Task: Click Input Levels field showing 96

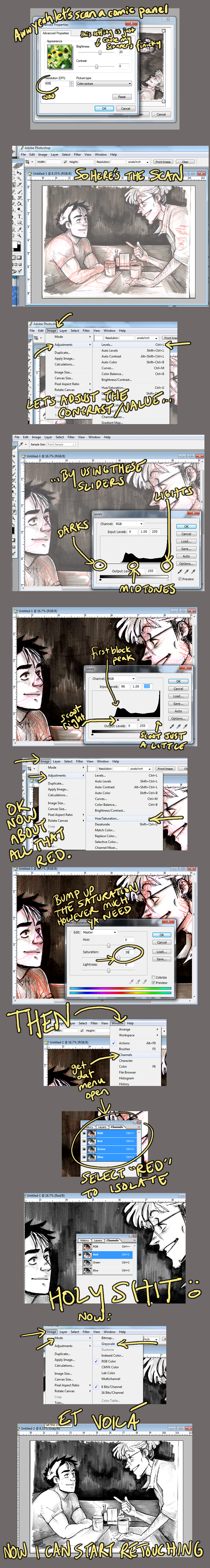Action: (124, 687)
